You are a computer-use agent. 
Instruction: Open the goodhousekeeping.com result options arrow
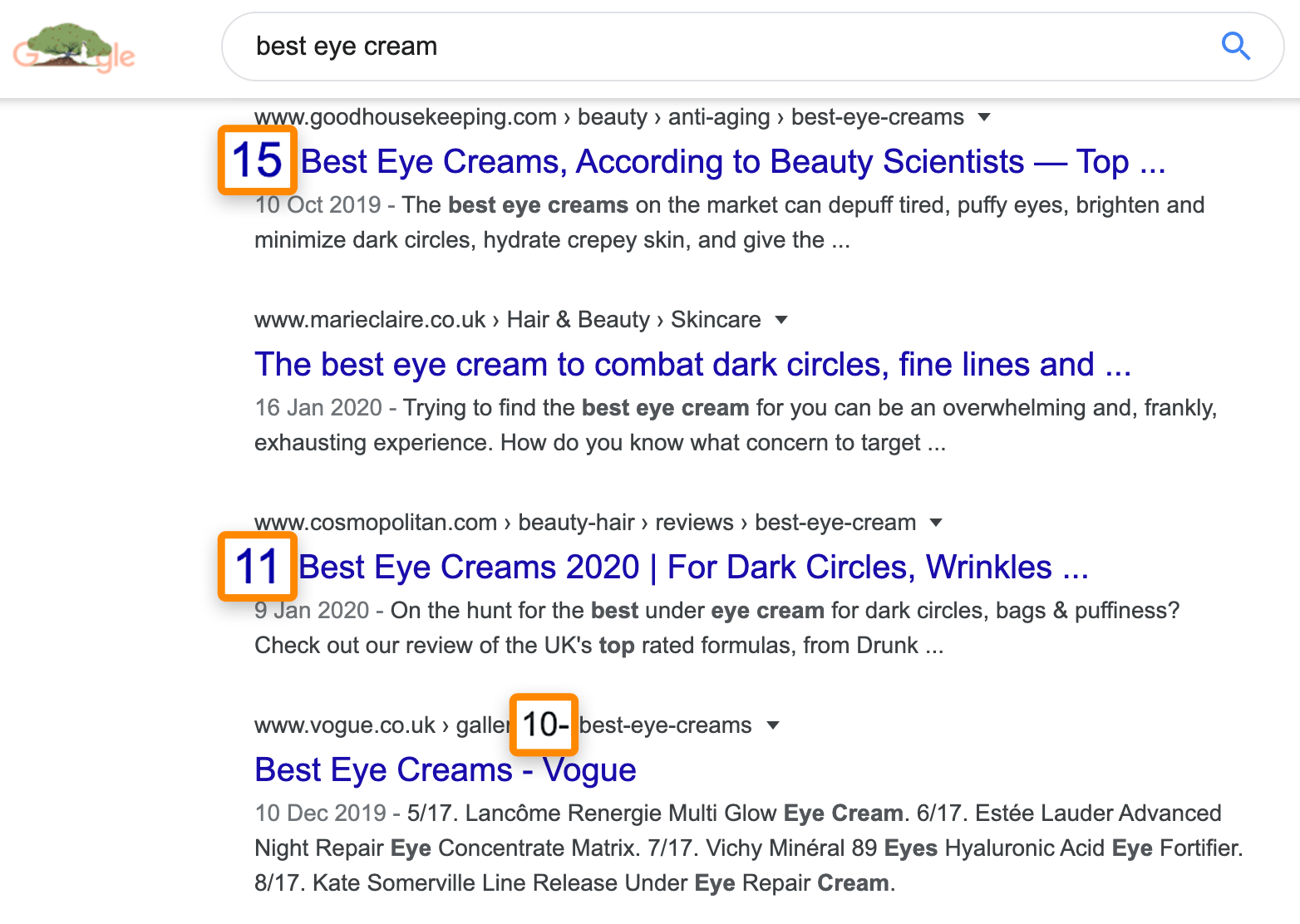pos(984,117)
